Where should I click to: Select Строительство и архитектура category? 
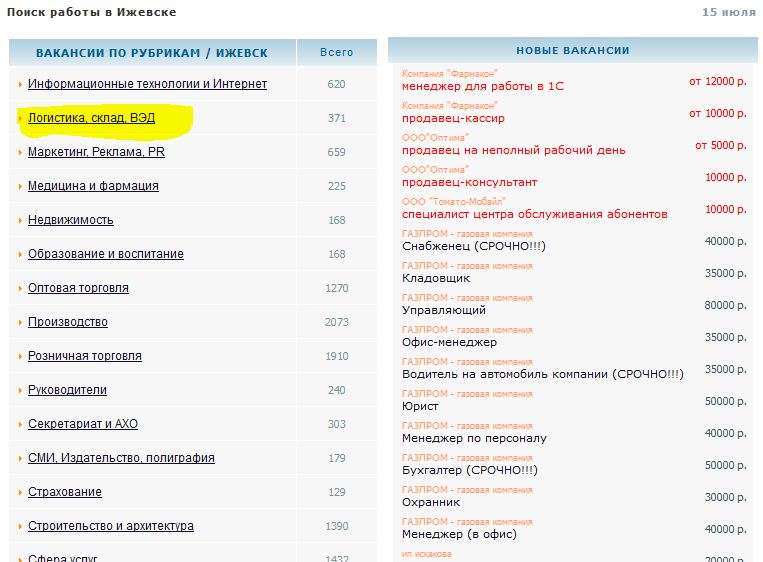[x=110, y=526]
